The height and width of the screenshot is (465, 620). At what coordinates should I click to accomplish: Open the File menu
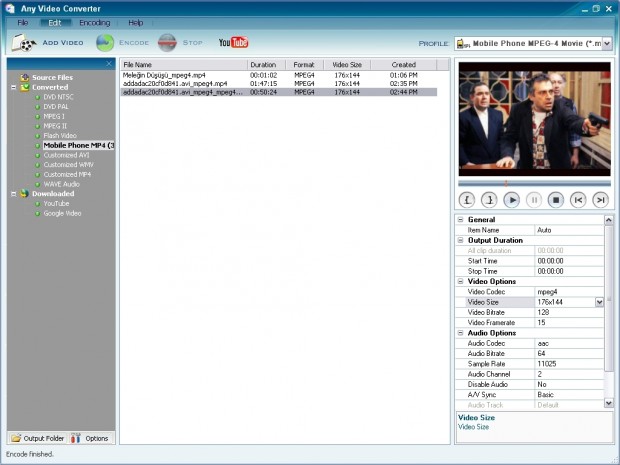[x=23, y=23]
